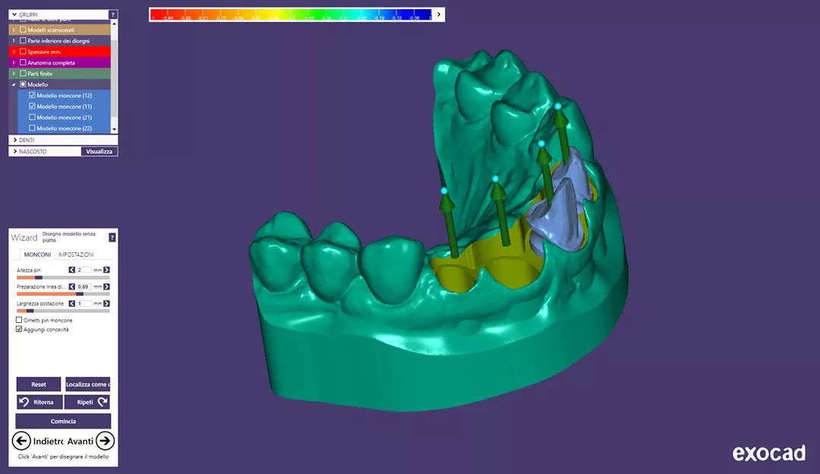Click the Avanti right-arrow icon

click(x=105, y=441)
